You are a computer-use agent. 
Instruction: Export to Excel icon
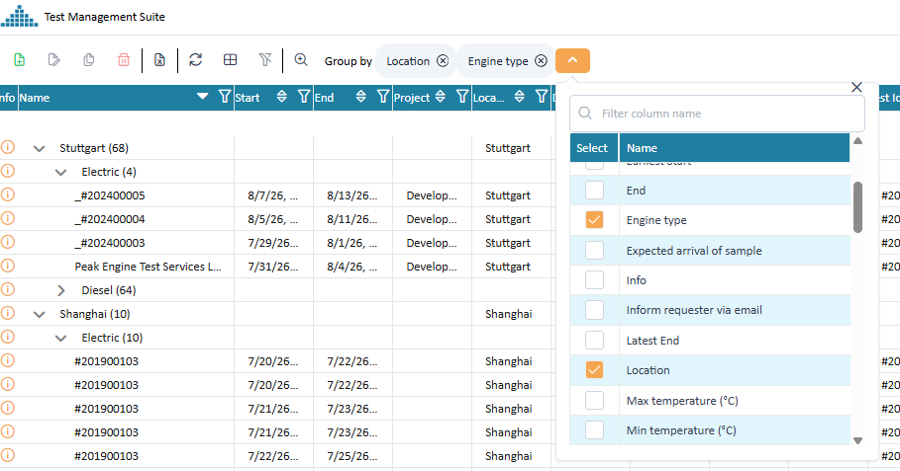[160, 60]
